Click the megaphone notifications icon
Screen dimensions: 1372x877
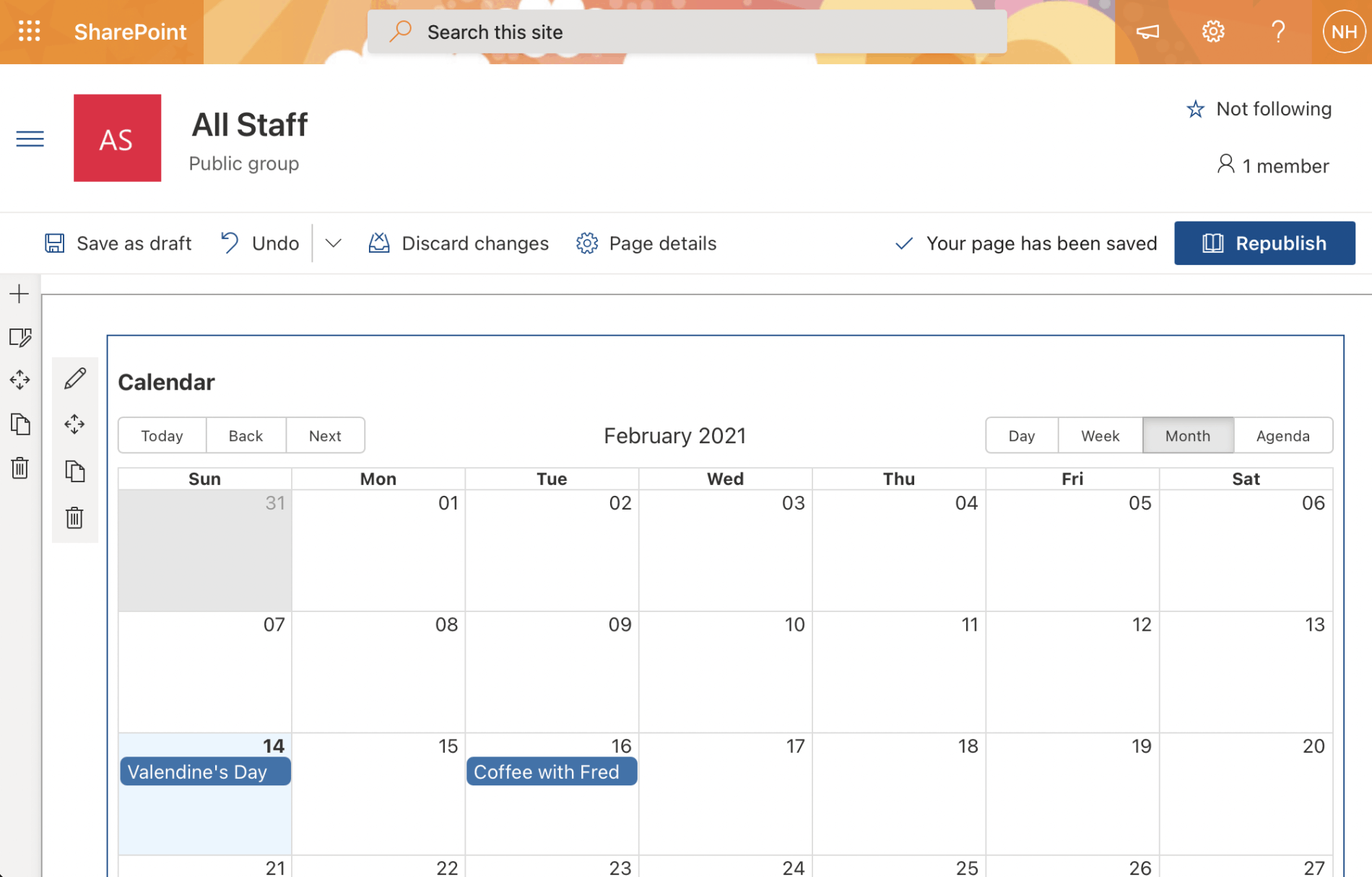click(1147, 32)
